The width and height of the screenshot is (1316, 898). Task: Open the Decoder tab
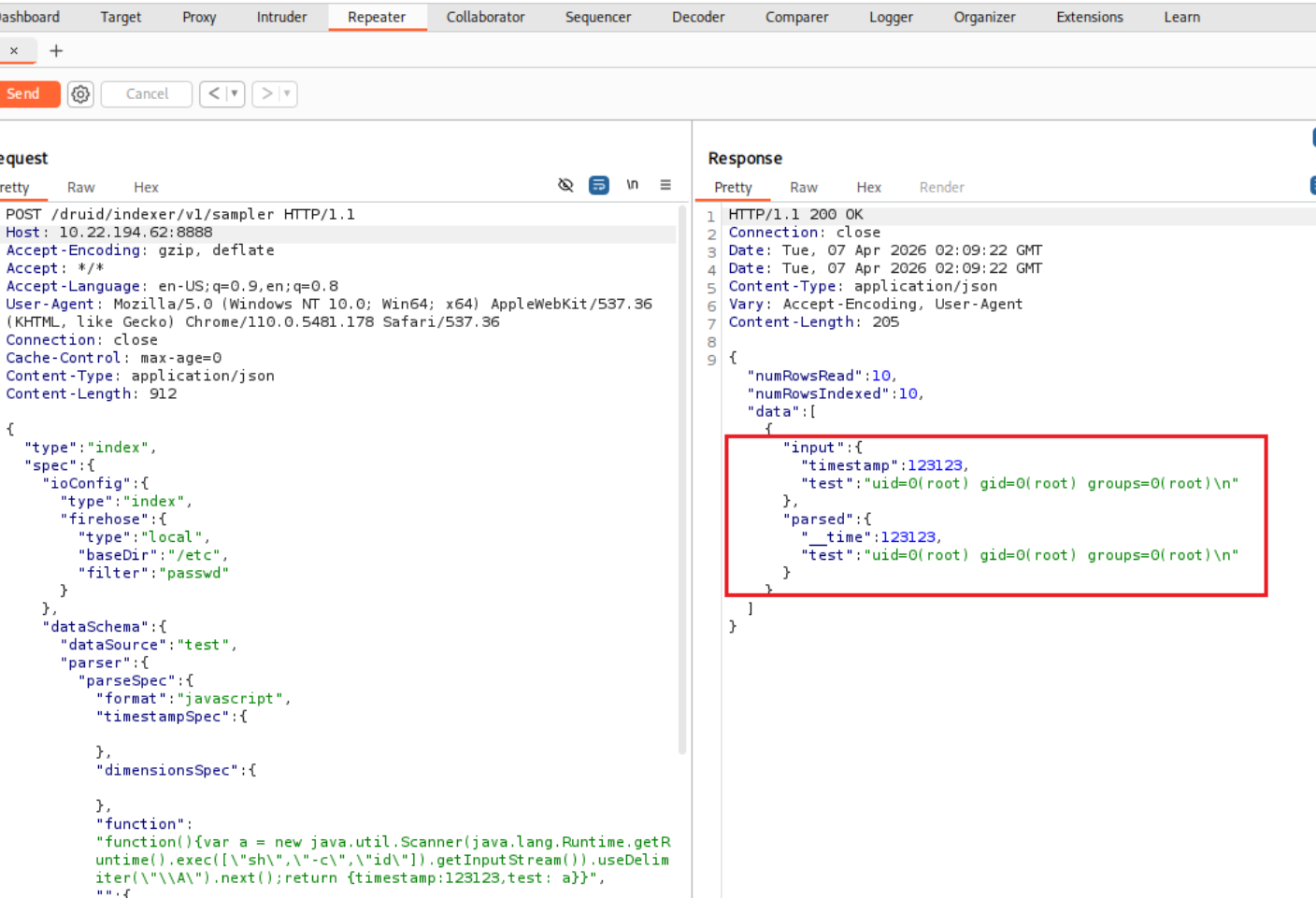[698, 17]
